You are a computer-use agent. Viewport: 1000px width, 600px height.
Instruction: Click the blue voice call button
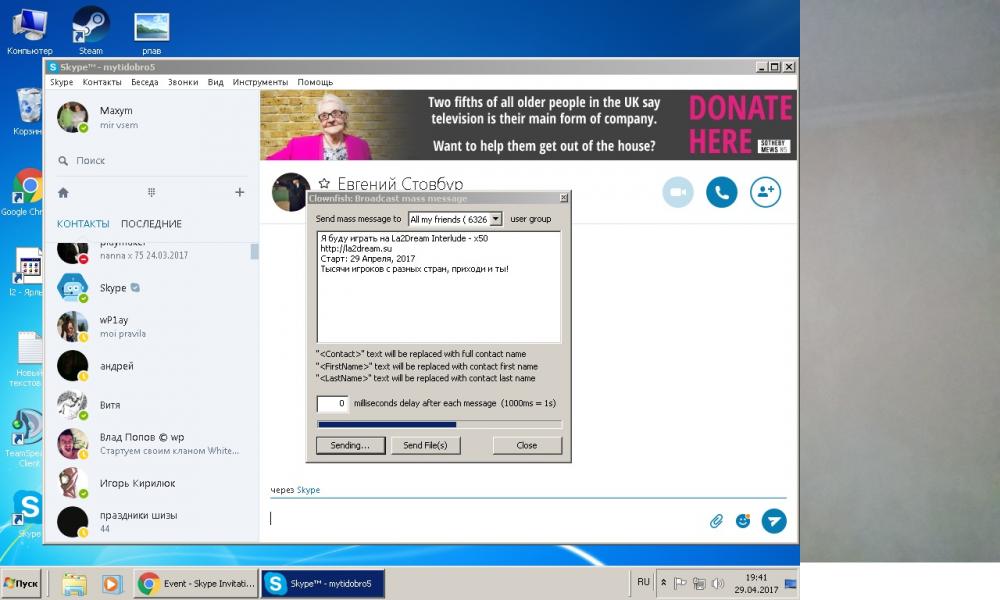(721, 192)
